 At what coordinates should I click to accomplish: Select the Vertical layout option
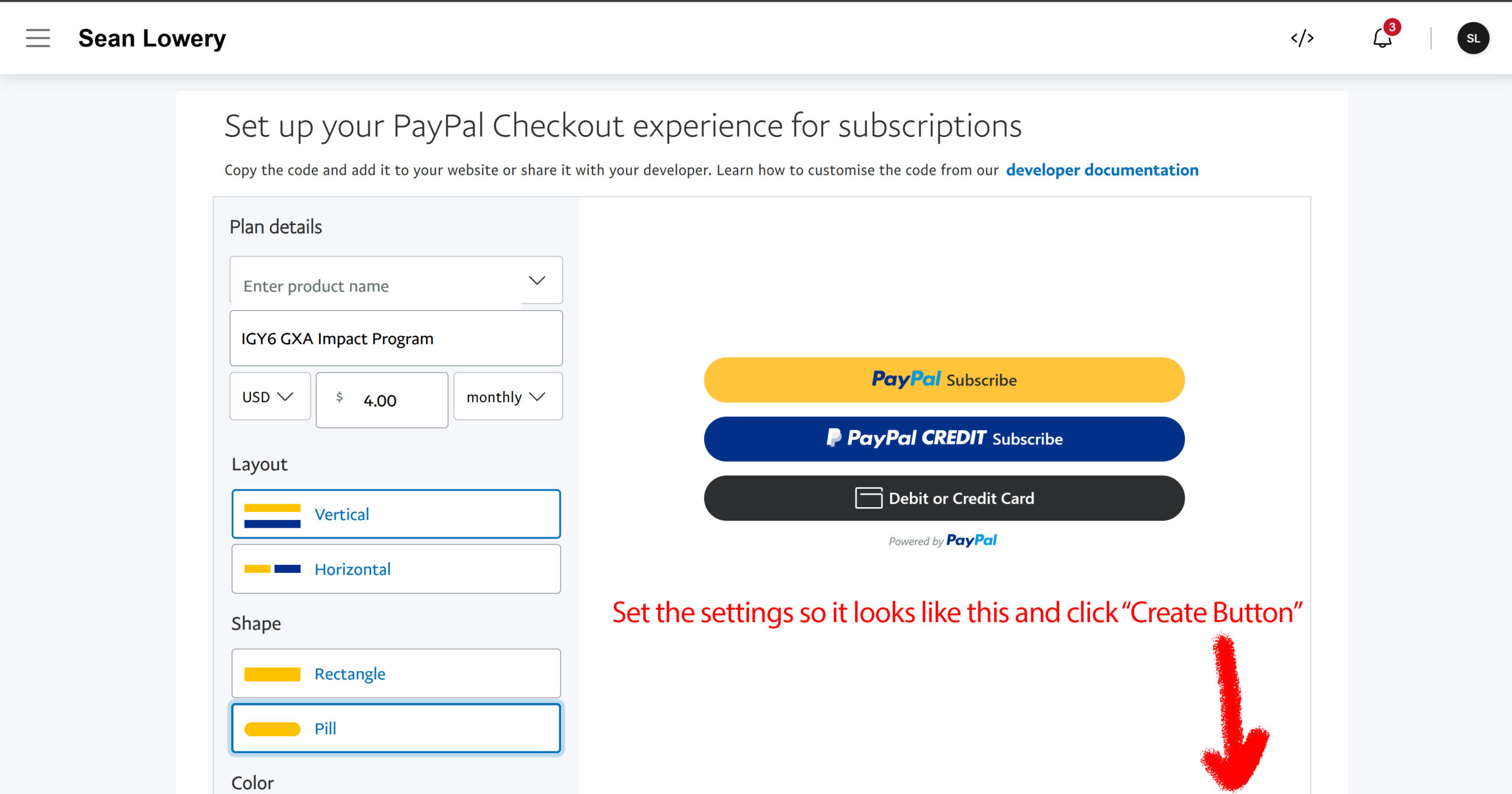point(396,514)
